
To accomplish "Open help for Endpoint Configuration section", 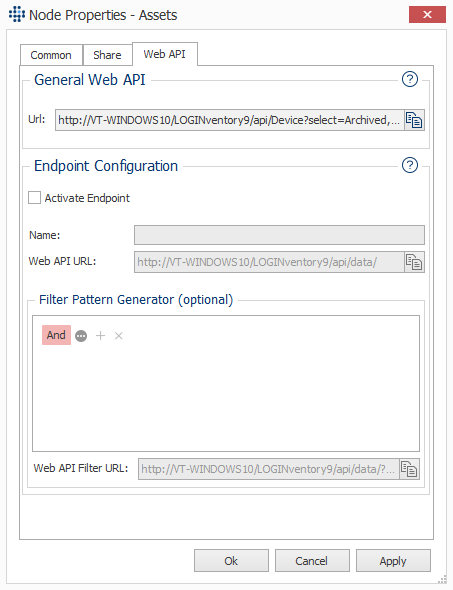I will tap(410, 165).
